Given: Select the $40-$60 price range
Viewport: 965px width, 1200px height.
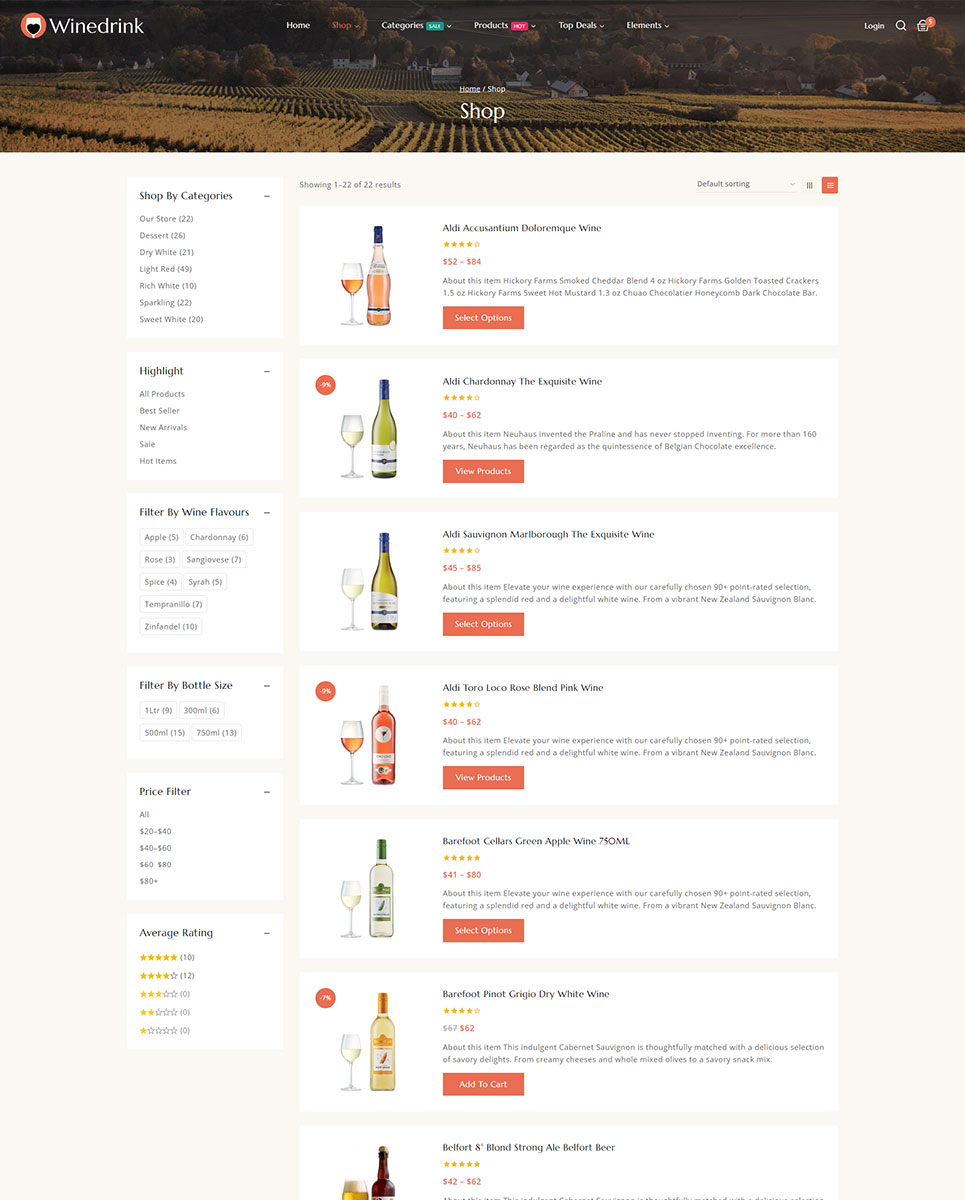Looking at the screenshot, I should (155, 848).
